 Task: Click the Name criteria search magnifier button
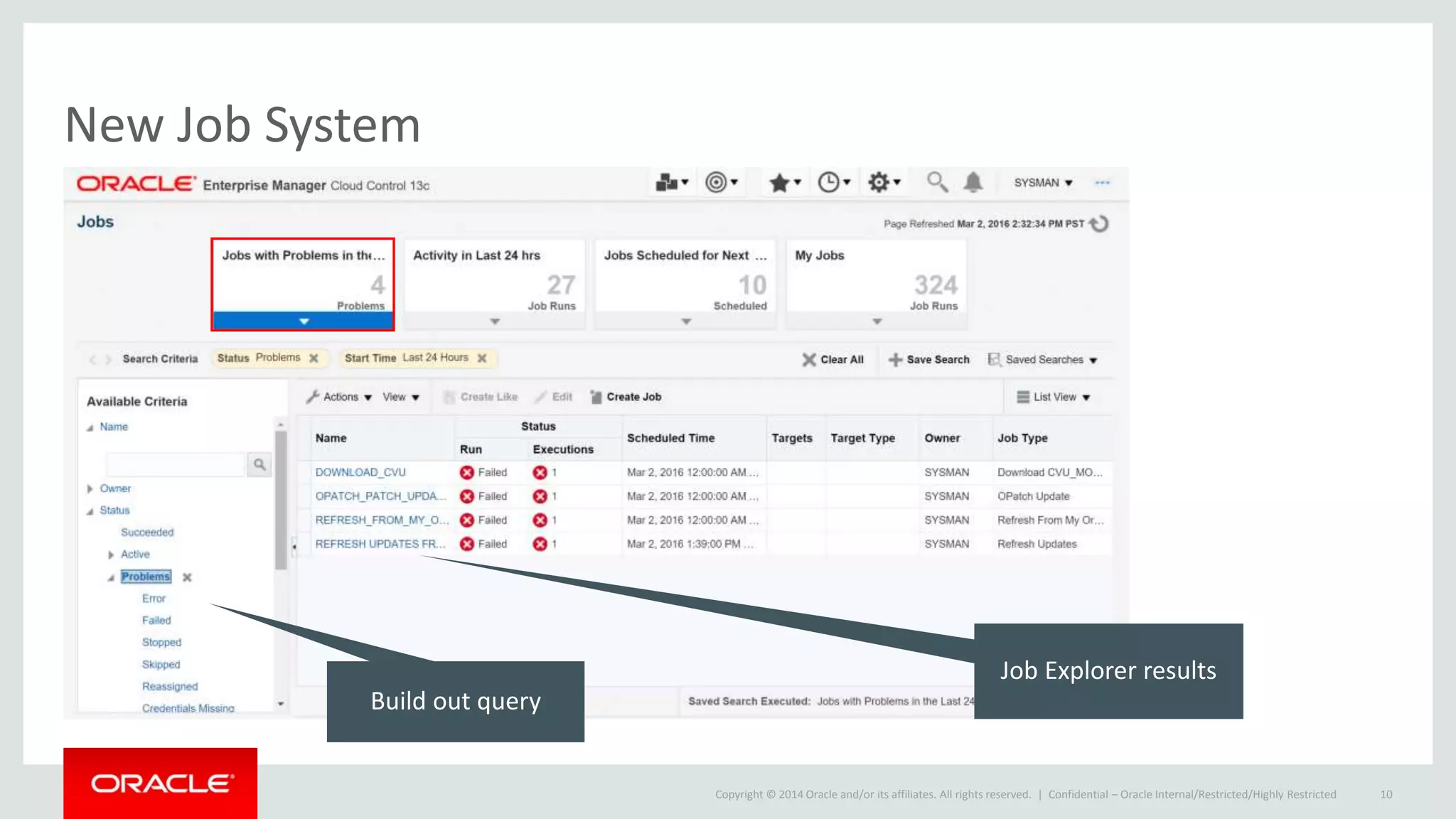(x=259, y=464)
